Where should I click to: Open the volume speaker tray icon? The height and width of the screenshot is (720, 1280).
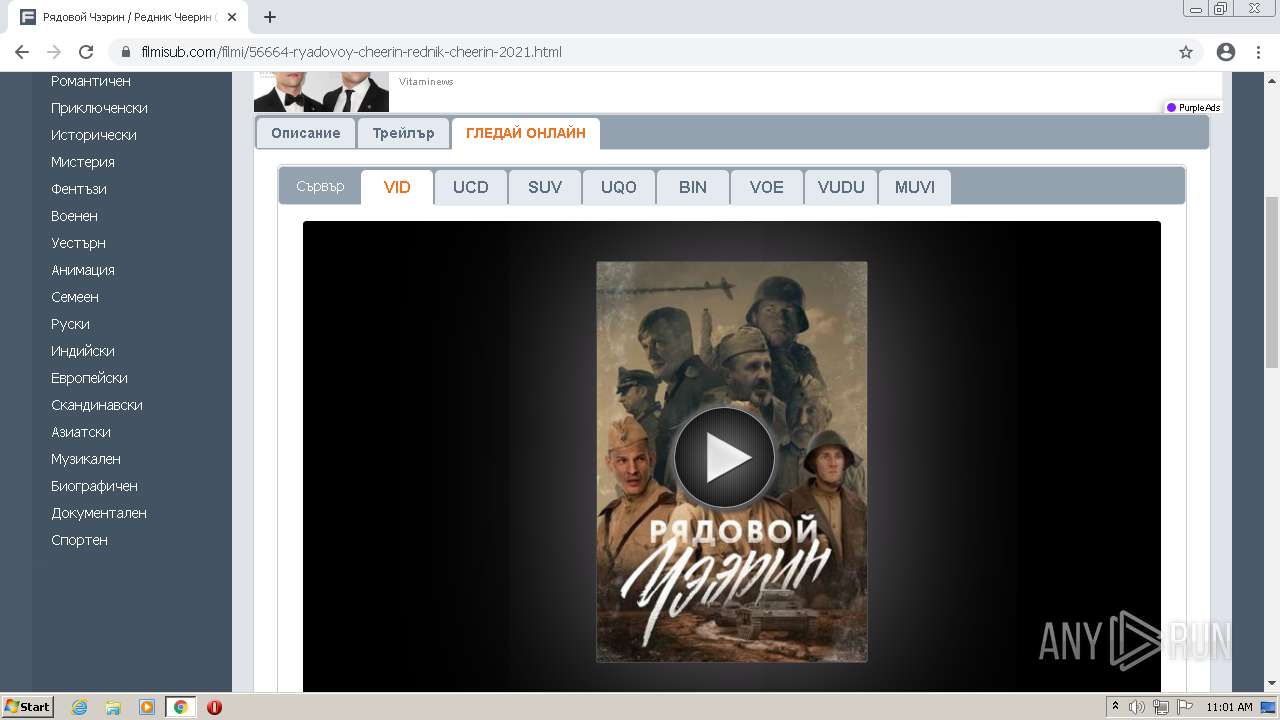tap(1137, 707)
